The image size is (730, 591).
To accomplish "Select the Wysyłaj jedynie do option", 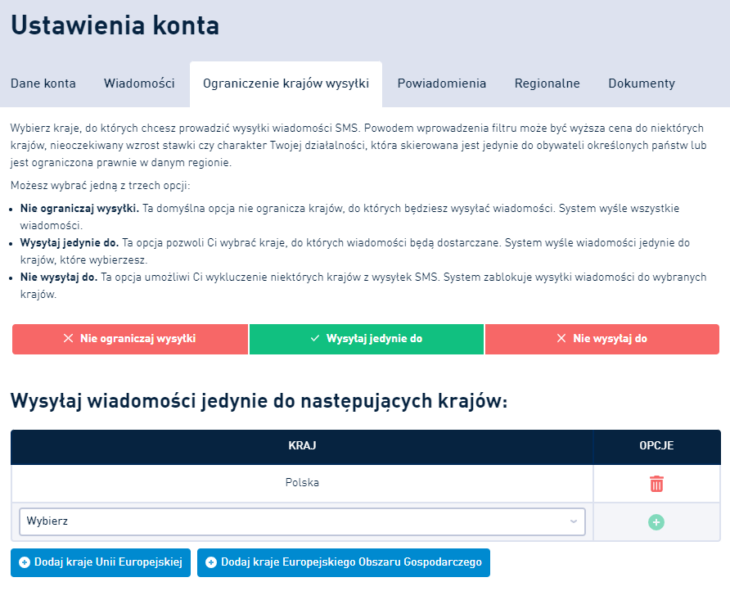I will 366,339.
